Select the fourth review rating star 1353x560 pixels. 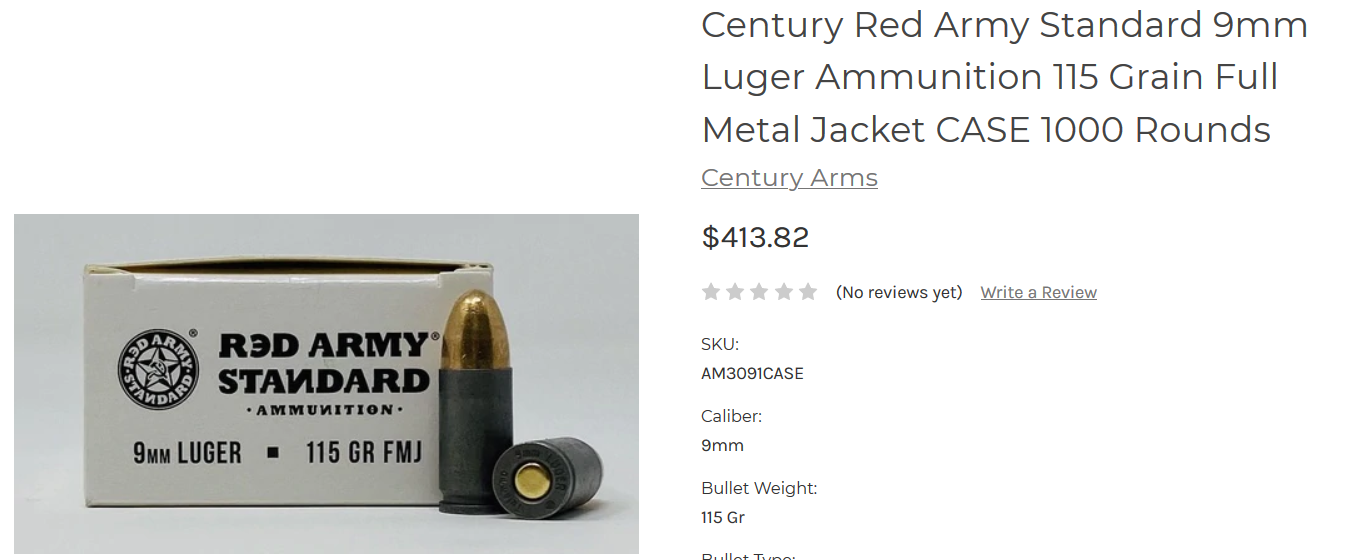(784, 292)
